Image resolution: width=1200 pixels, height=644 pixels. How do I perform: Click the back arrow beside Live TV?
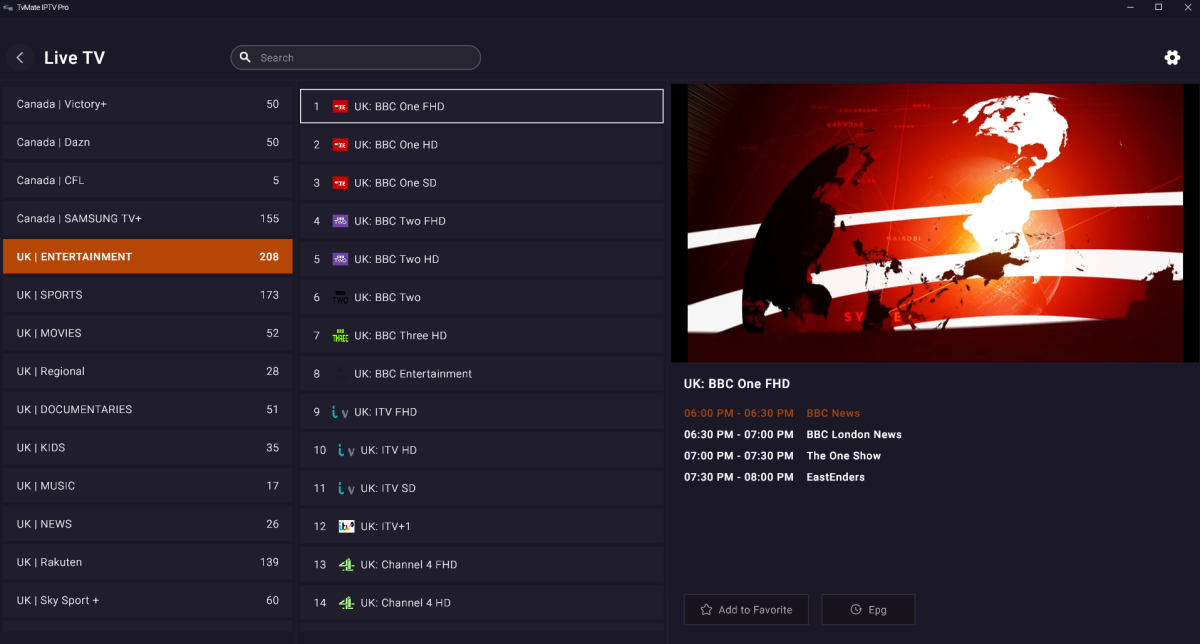tap(20, 58)
